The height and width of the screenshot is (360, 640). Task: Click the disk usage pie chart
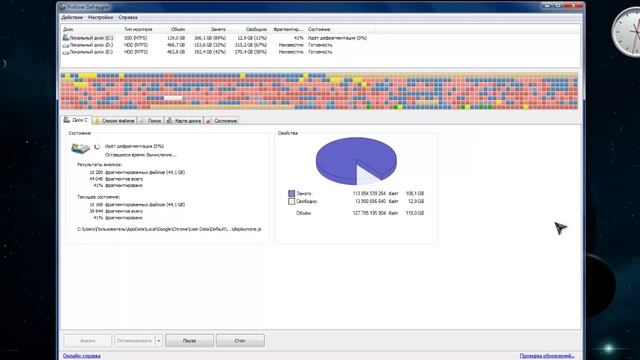coord(356,161)
